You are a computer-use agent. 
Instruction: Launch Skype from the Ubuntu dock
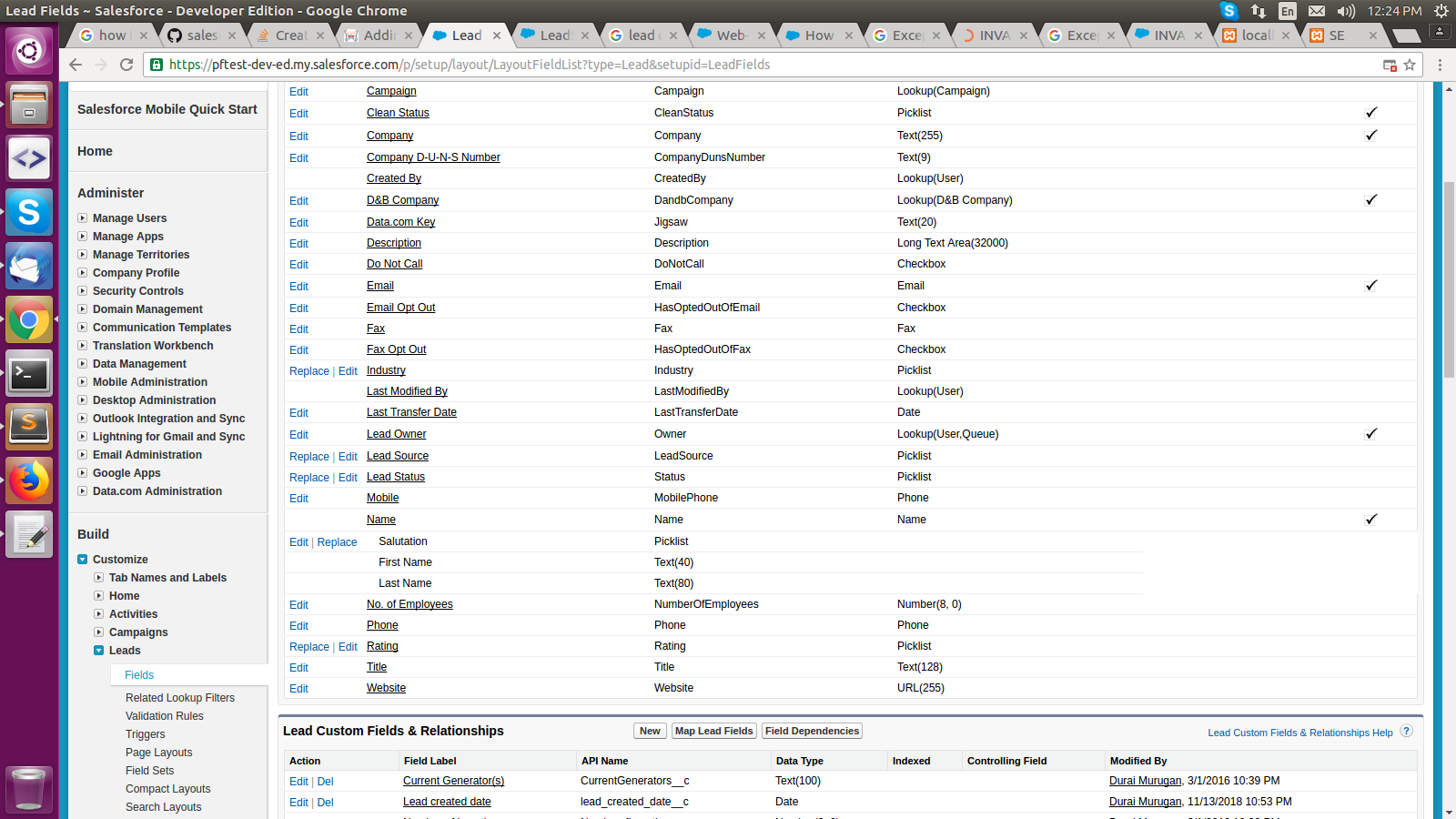pyautogui.click(x=29, y=212)
